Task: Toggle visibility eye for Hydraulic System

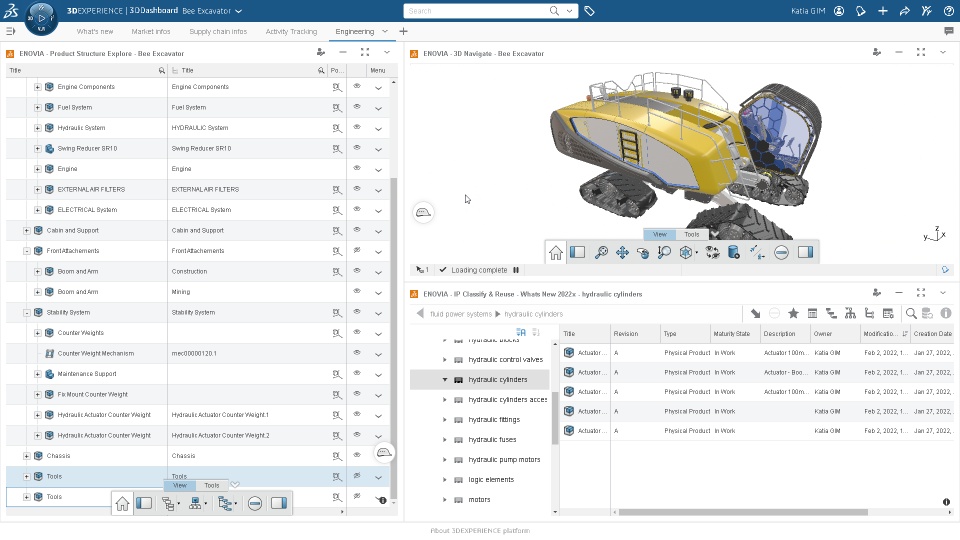Action: [357, 127]
